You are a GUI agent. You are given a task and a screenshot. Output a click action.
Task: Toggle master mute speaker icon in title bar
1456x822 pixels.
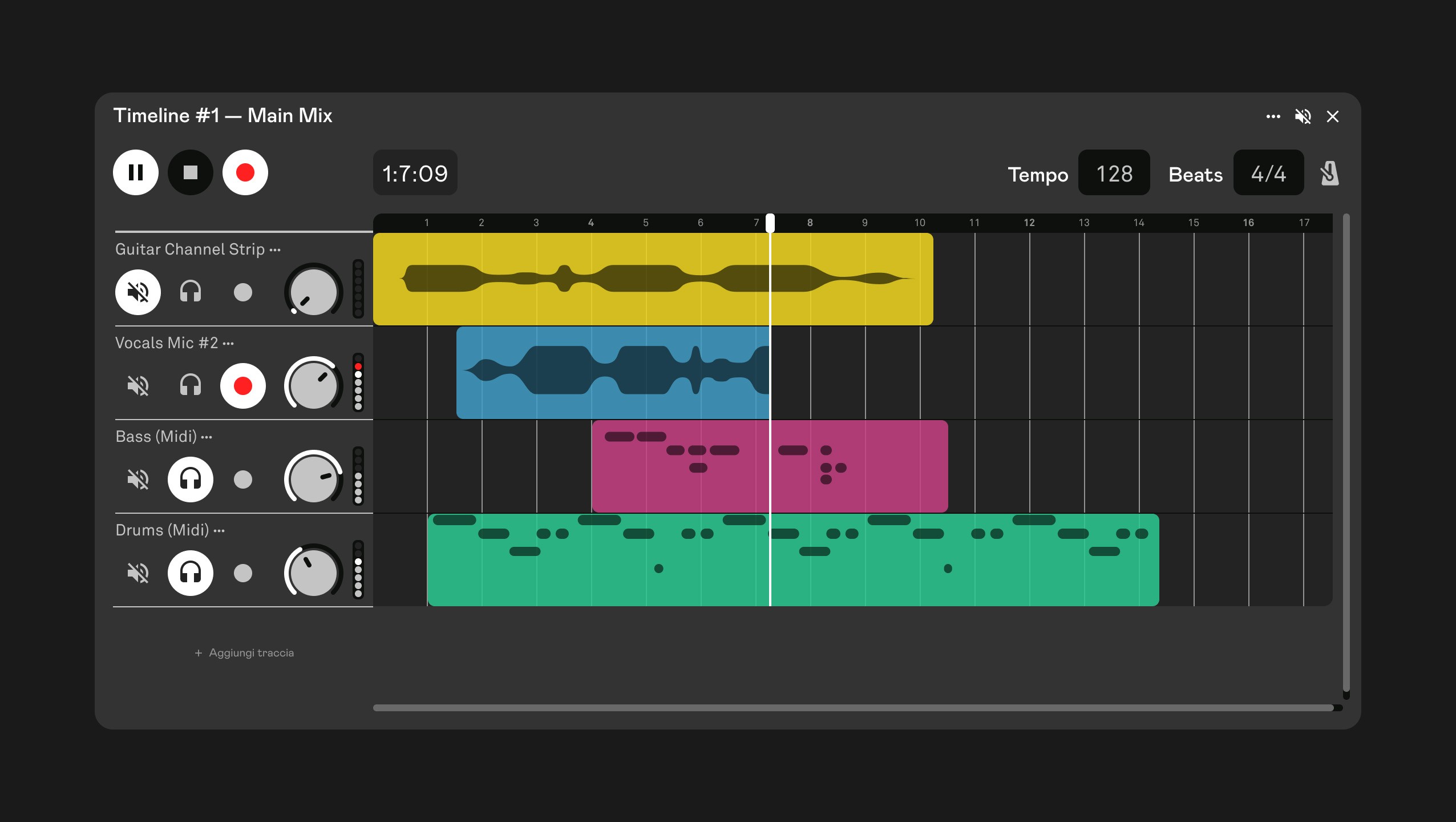[1303, 116]
